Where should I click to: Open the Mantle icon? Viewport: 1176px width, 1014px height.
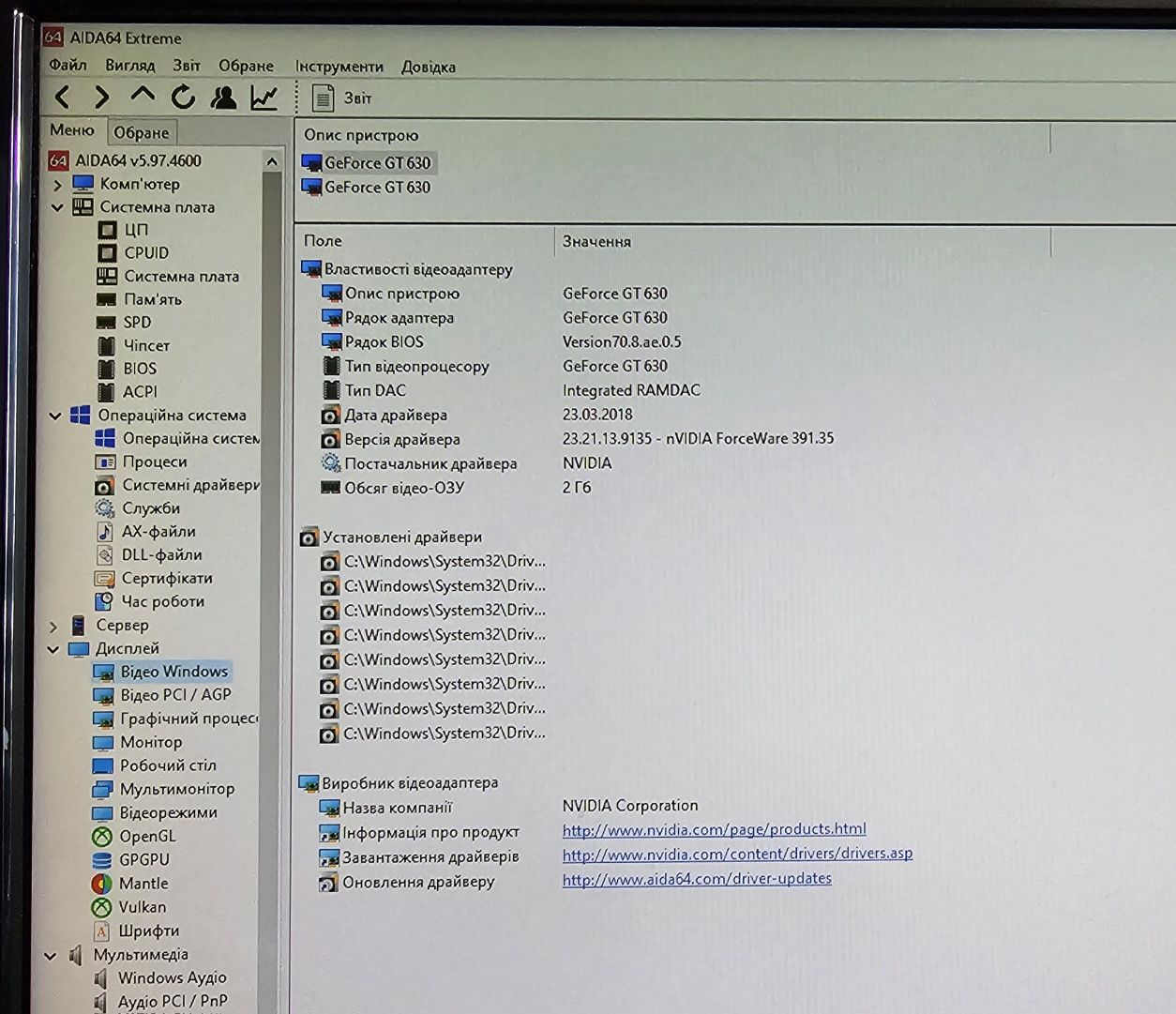coord(101,885)
